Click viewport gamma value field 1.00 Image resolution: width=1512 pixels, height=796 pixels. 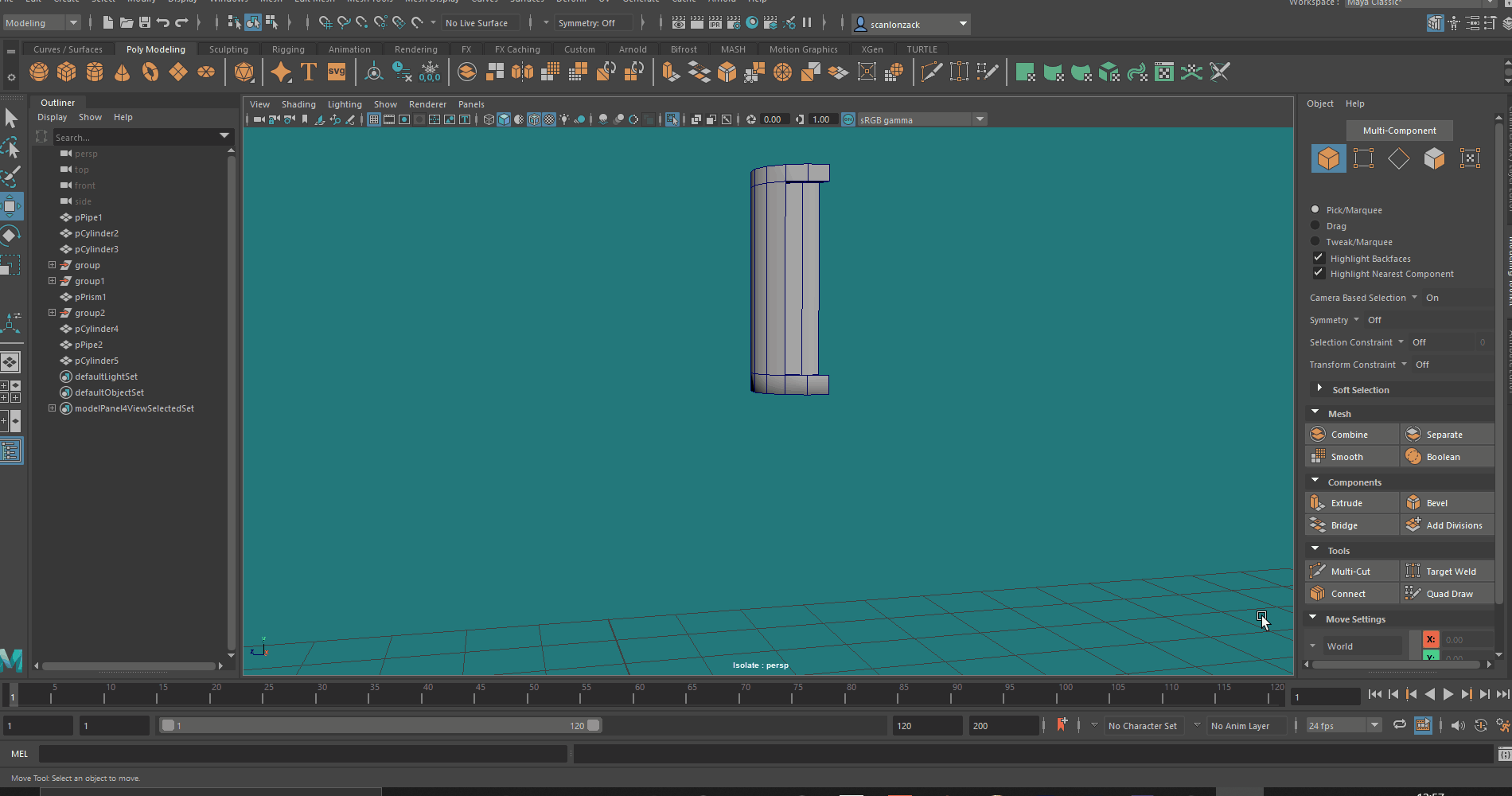click(x=820, y=119)
